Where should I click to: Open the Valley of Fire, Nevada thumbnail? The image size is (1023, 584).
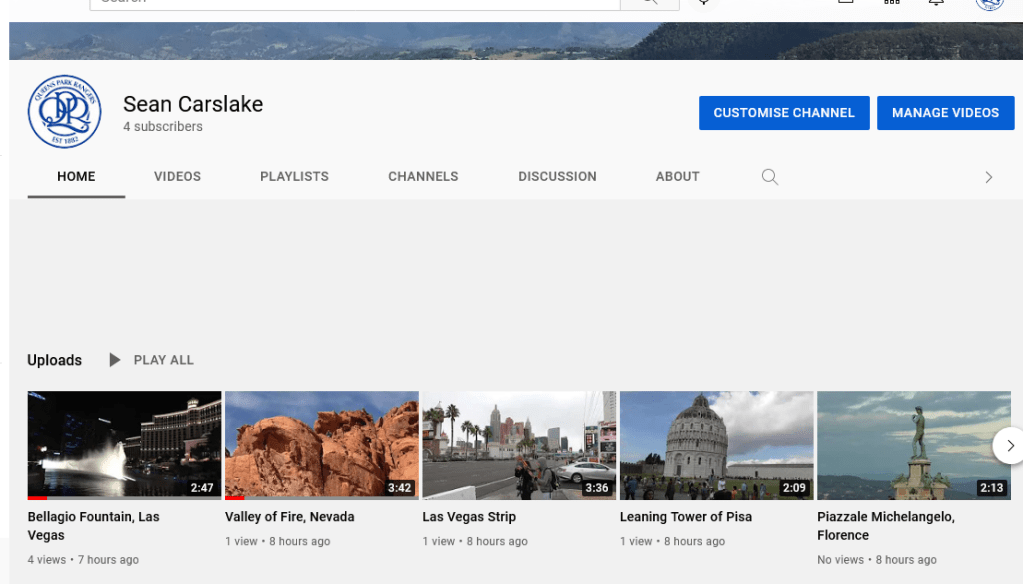321,444
